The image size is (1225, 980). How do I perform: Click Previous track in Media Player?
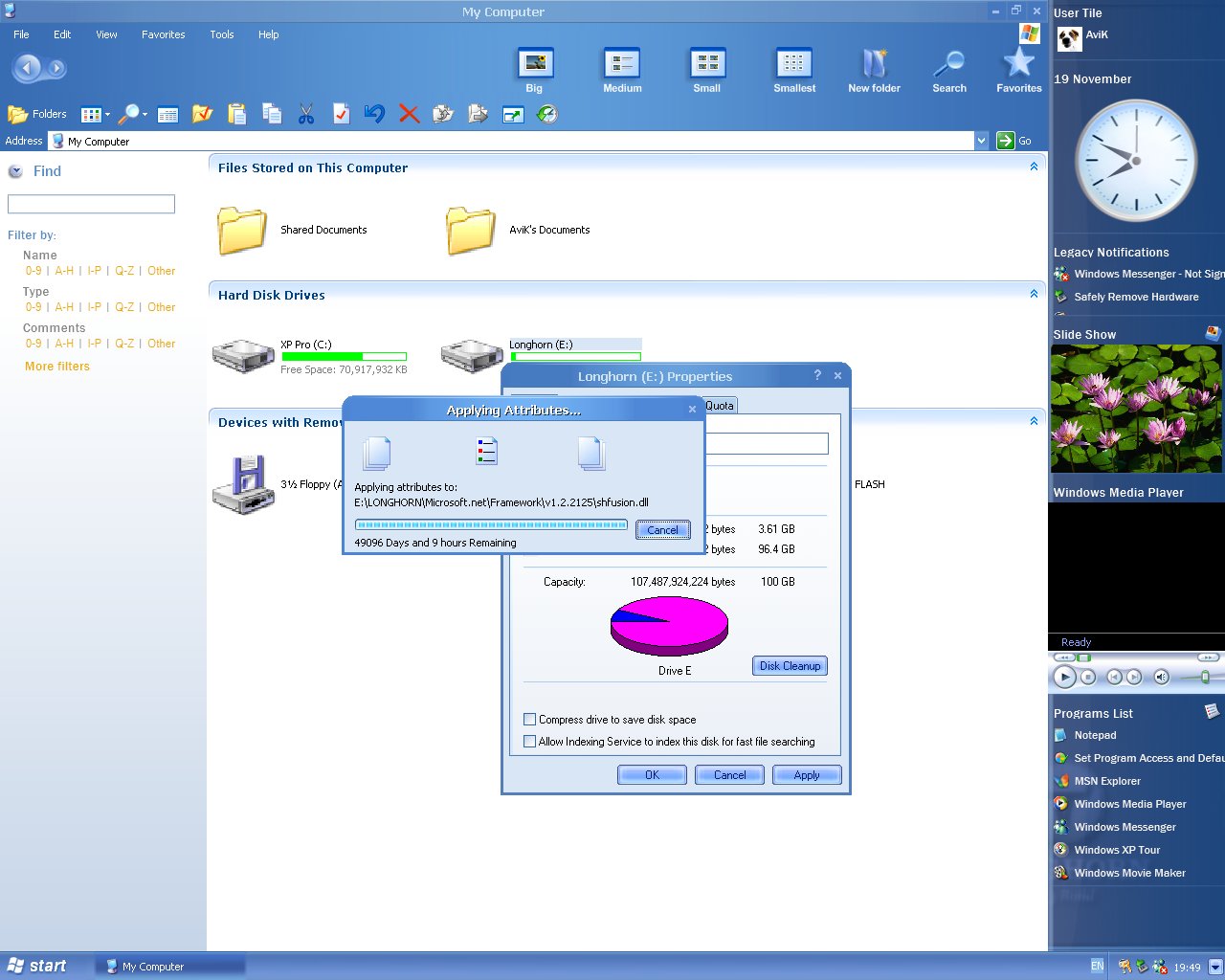click(1115, 677)
